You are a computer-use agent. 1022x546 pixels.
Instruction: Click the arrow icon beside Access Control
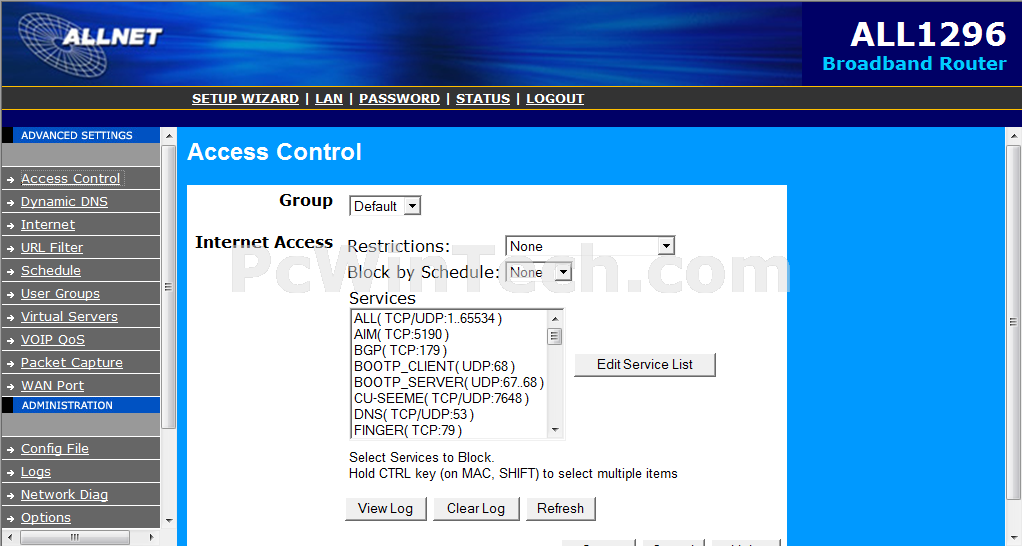(10, 179)
